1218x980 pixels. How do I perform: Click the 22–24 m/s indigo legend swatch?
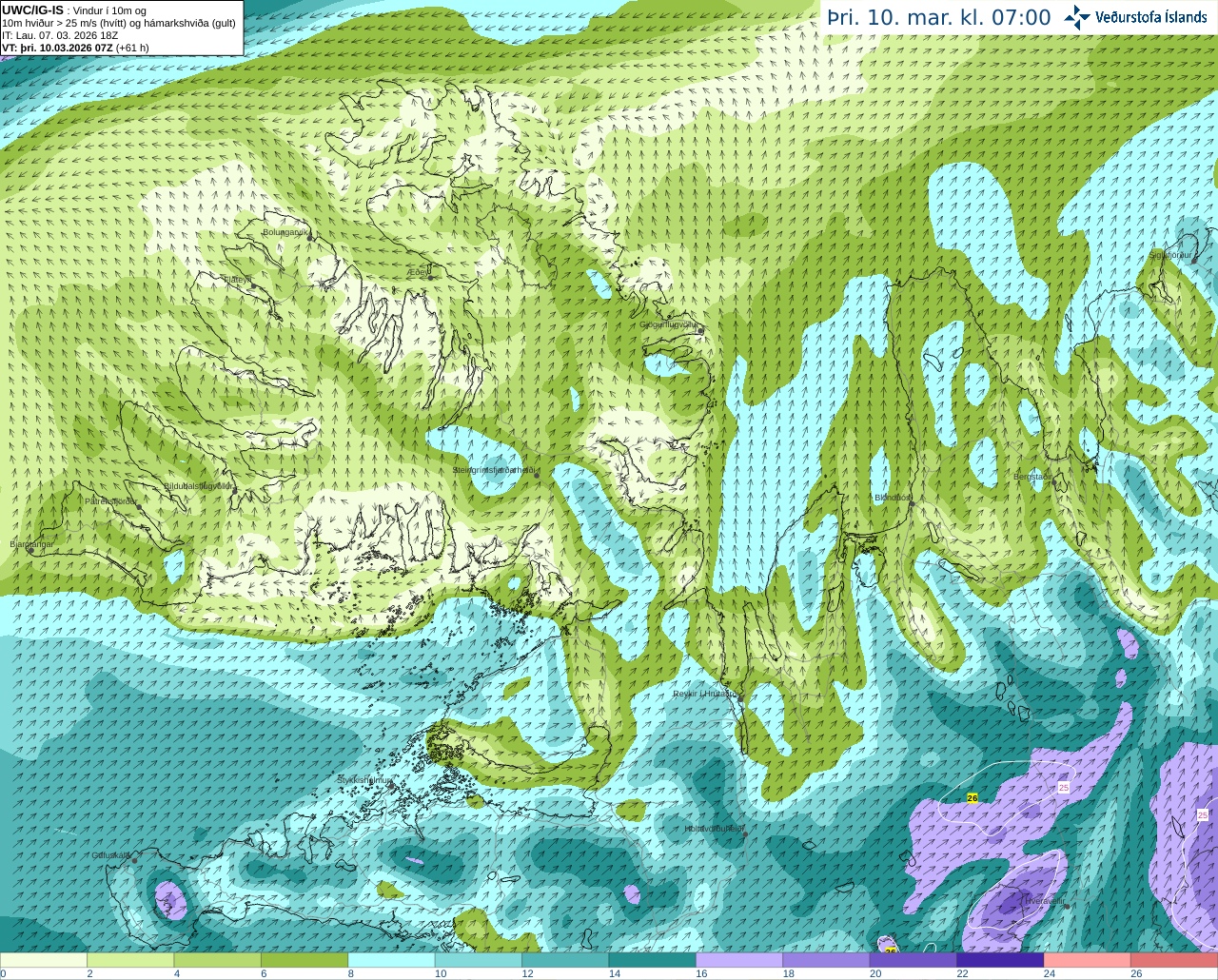click(x=1001, y=960)
